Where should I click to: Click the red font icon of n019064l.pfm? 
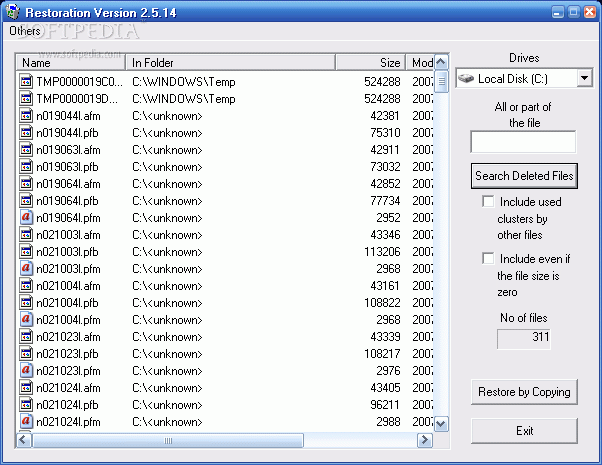26,217
